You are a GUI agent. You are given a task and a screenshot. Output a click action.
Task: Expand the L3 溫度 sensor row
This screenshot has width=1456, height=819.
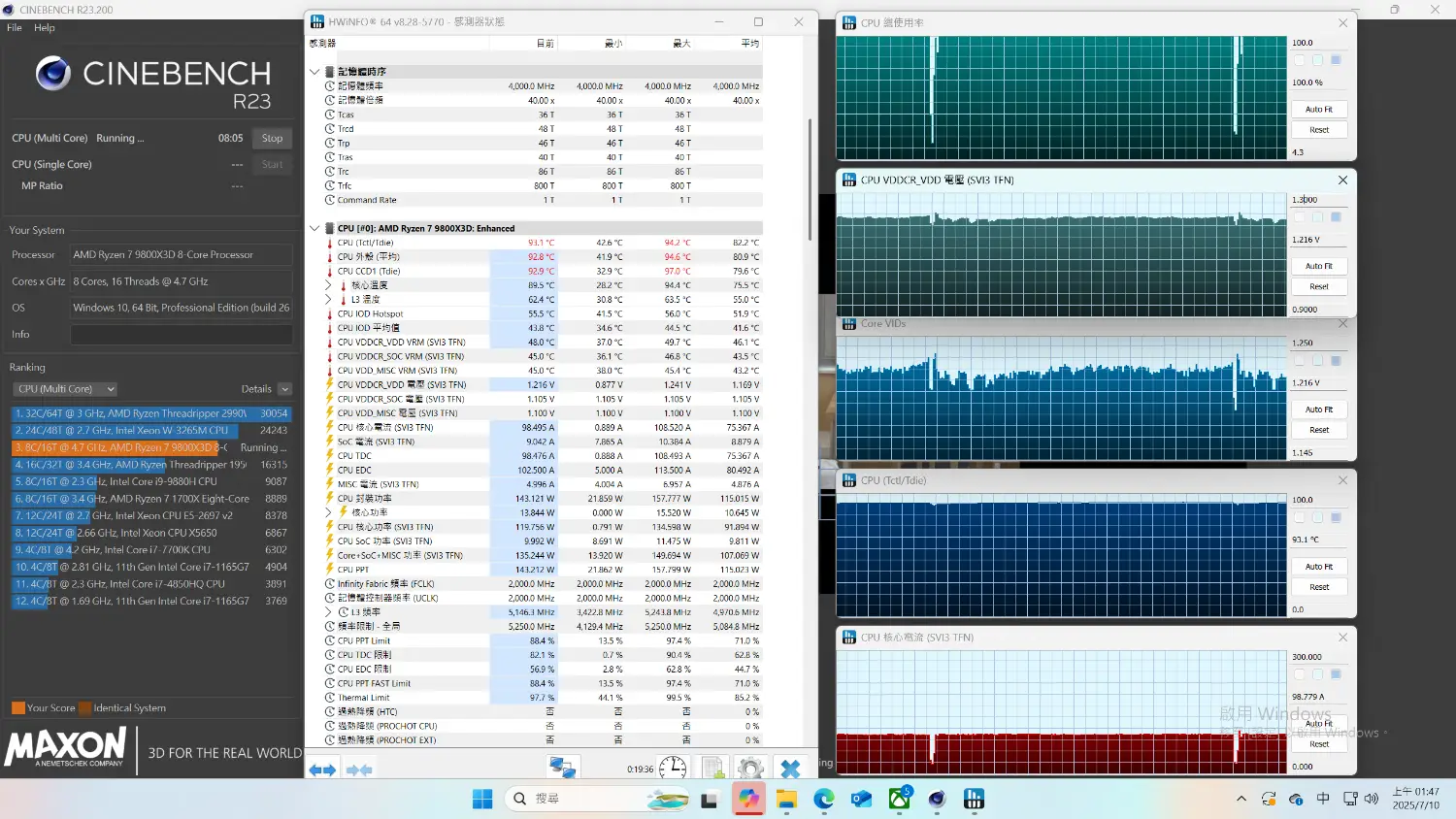328,300
